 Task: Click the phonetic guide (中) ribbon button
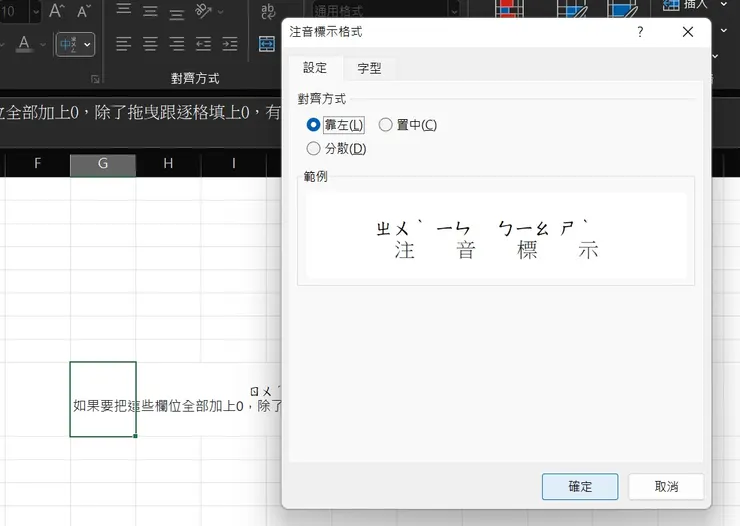point(68,44)
